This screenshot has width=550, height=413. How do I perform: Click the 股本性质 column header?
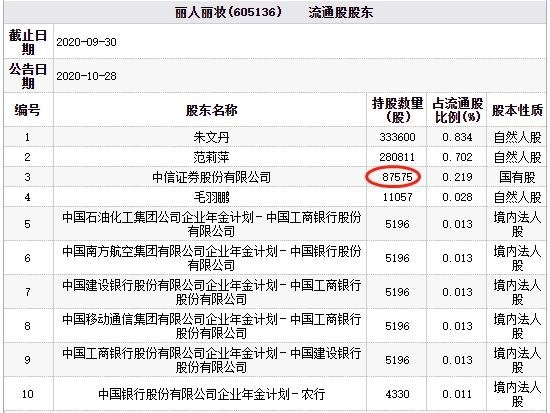[517, 110]
